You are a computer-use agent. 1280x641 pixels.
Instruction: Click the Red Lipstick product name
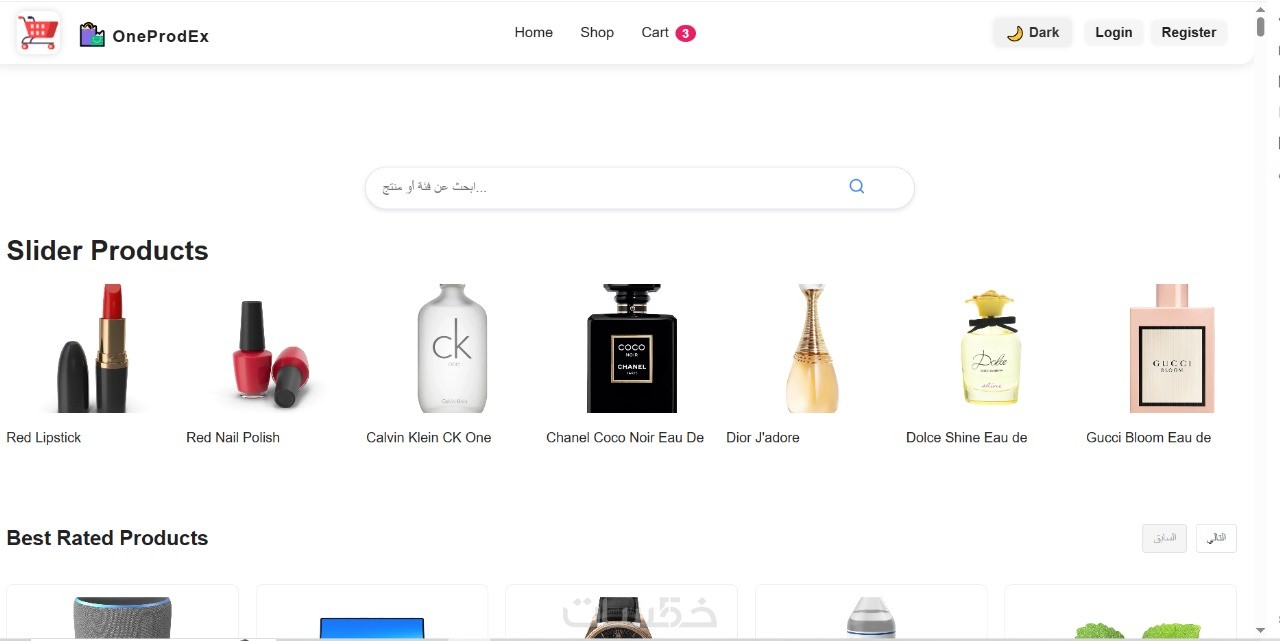(x=44, y=437)
